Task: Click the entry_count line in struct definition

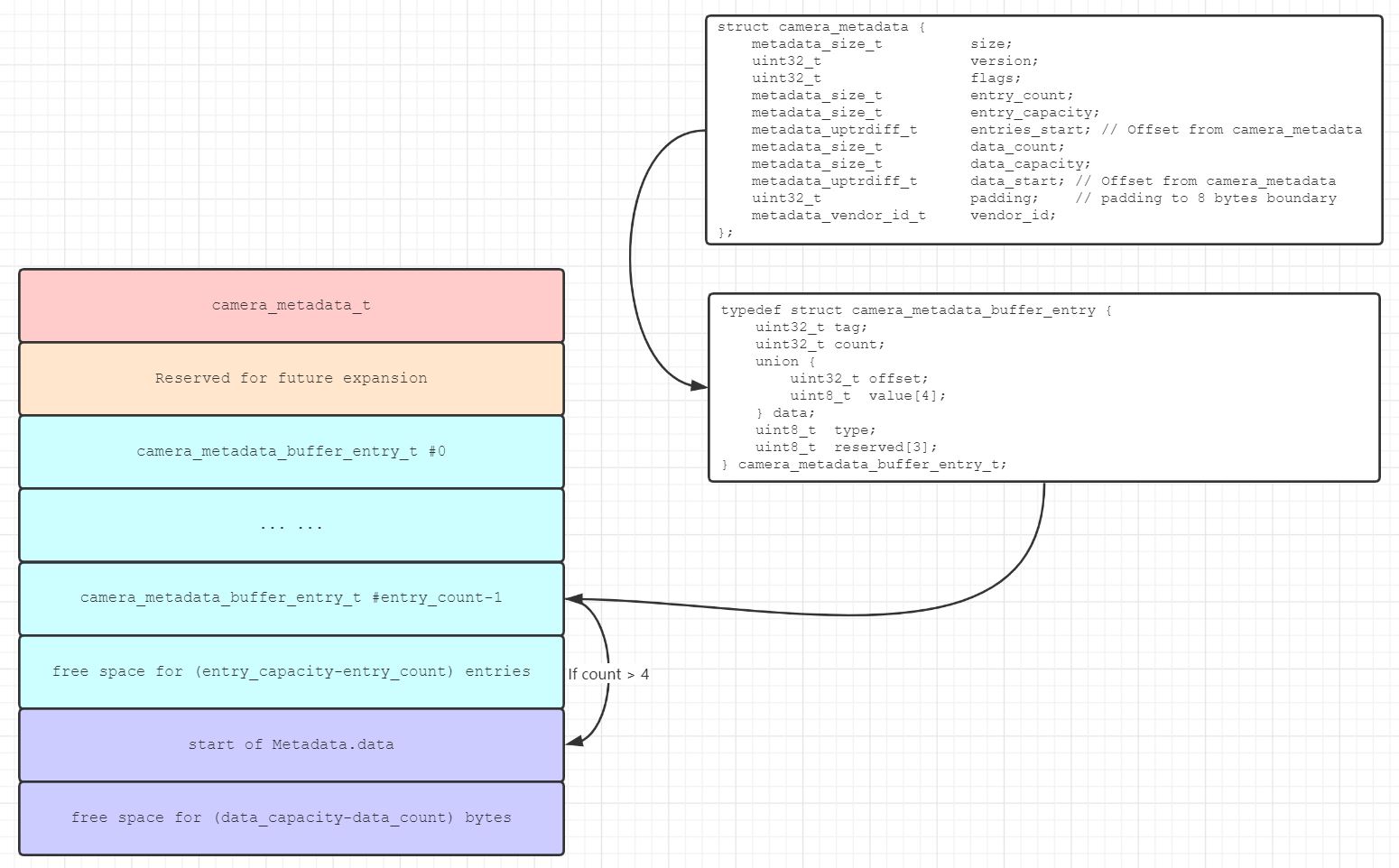Action: (912, 95)
